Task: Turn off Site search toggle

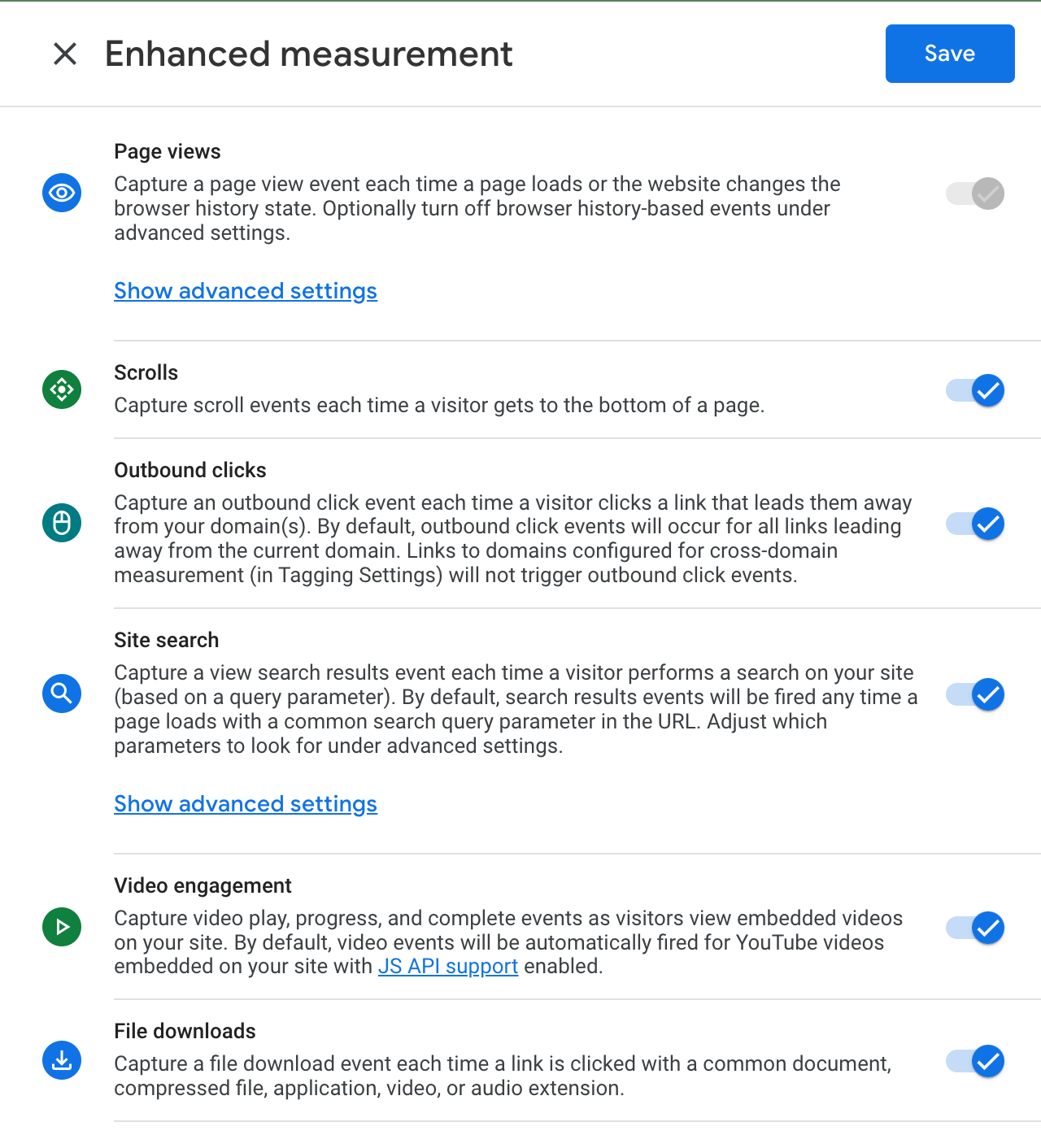Action: (975, 694)
